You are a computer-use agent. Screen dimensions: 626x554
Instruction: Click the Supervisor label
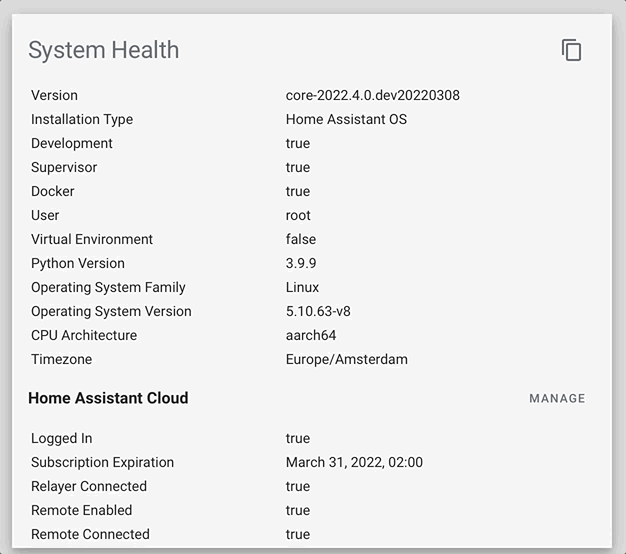[x=64, y=168]
